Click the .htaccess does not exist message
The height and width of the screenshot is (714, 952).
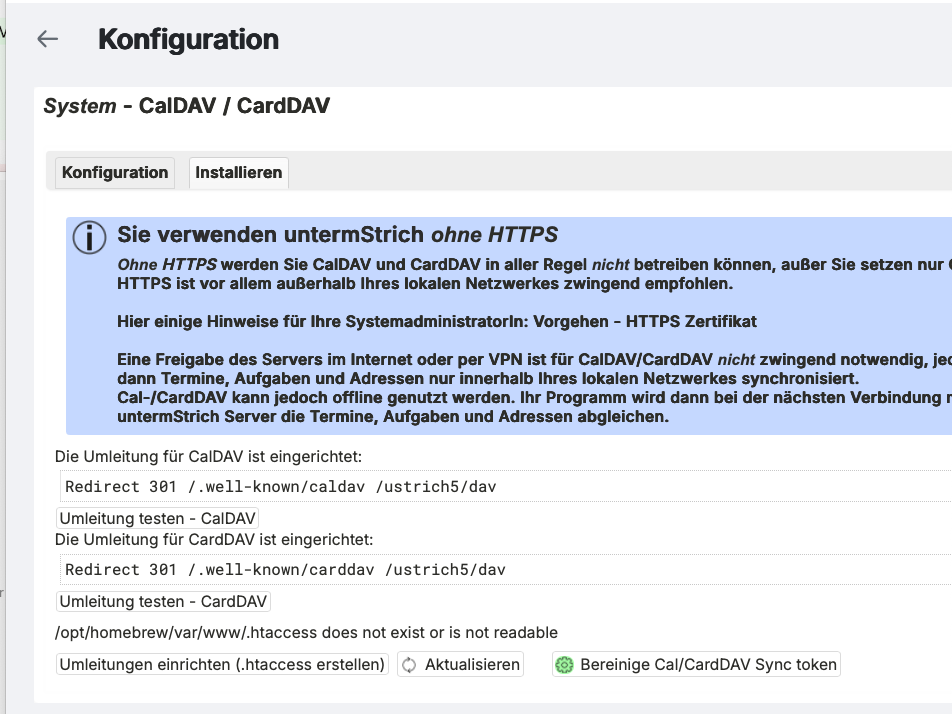click(306, 632)
